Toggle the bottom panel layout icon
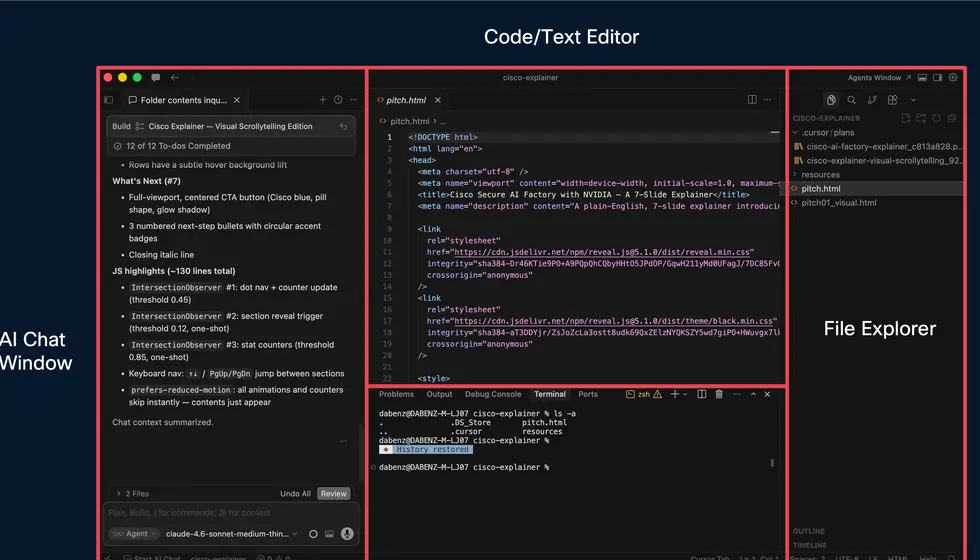The height and width of the screenshot is (560, 980). click(x=922, y=78)
